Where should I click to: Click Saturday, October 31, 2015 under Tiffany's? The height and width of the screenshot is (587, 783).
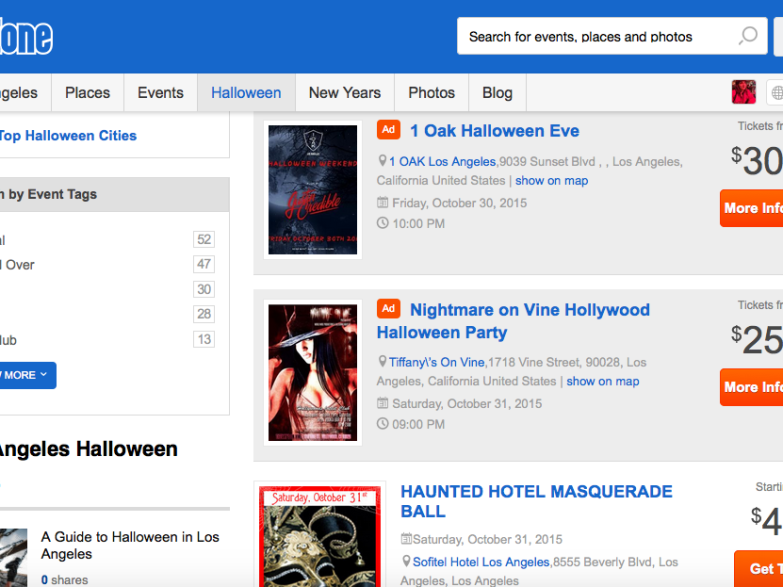tap(467, 403)
